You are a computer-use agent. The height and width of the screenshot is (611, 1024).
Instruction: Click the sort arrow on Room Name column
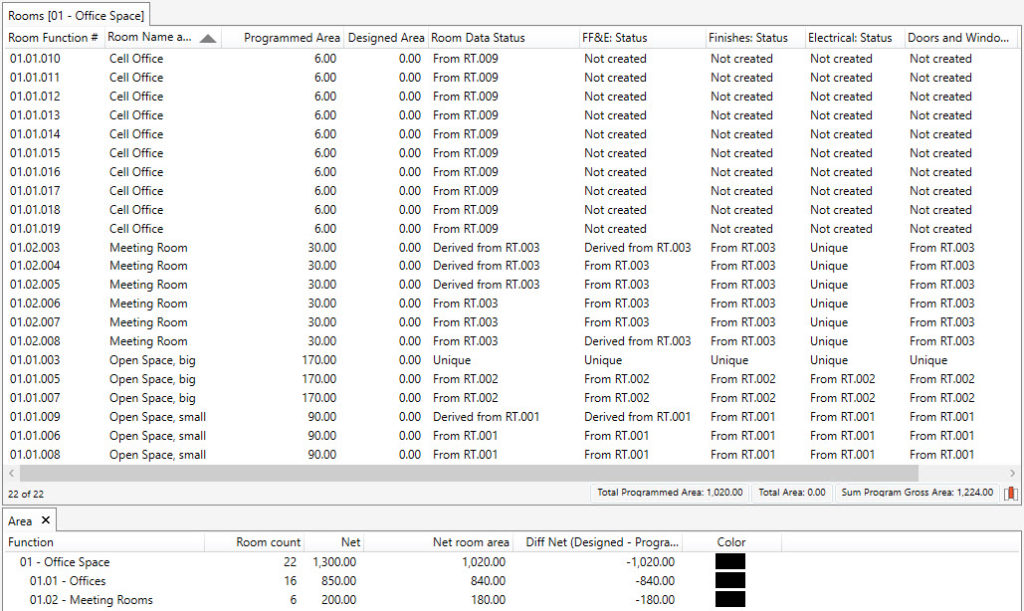(208, 37)
